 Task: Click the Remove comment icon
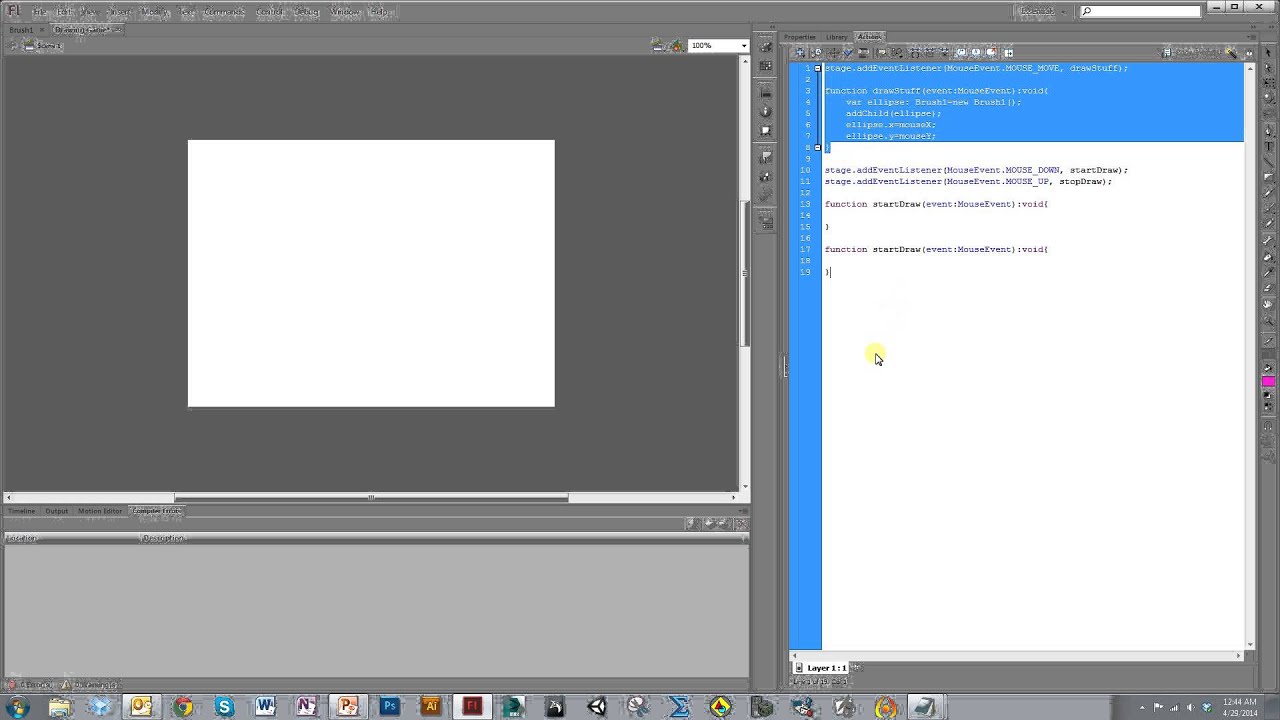click(991, 52)
